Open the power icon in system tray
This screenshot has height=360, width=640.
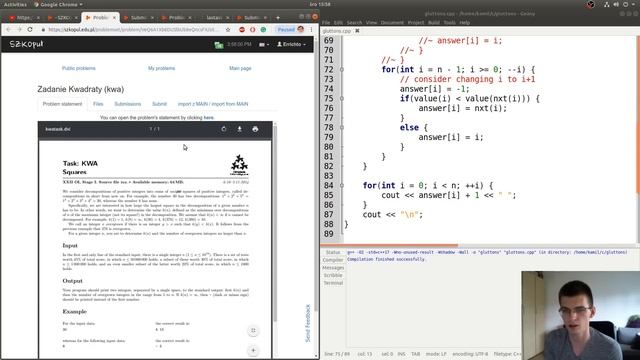click(625, 4)
